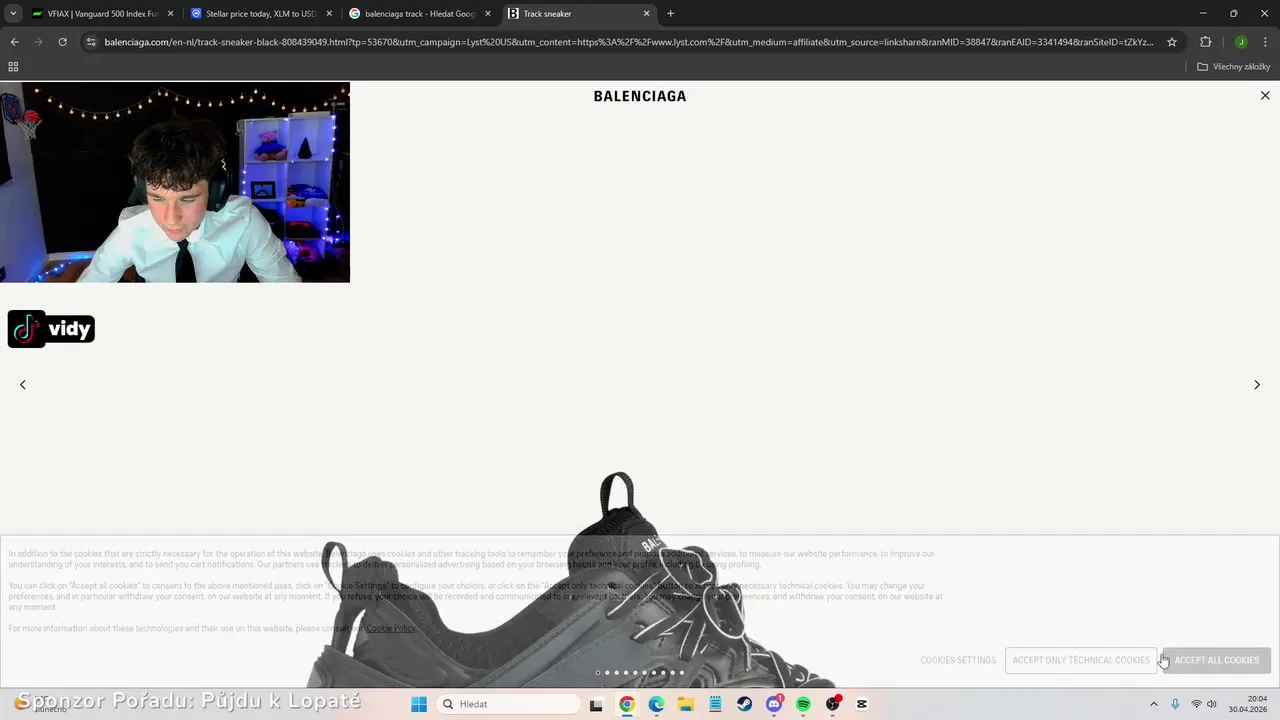
Task: Open the tab search dropdown
Action: click(13, 14)
